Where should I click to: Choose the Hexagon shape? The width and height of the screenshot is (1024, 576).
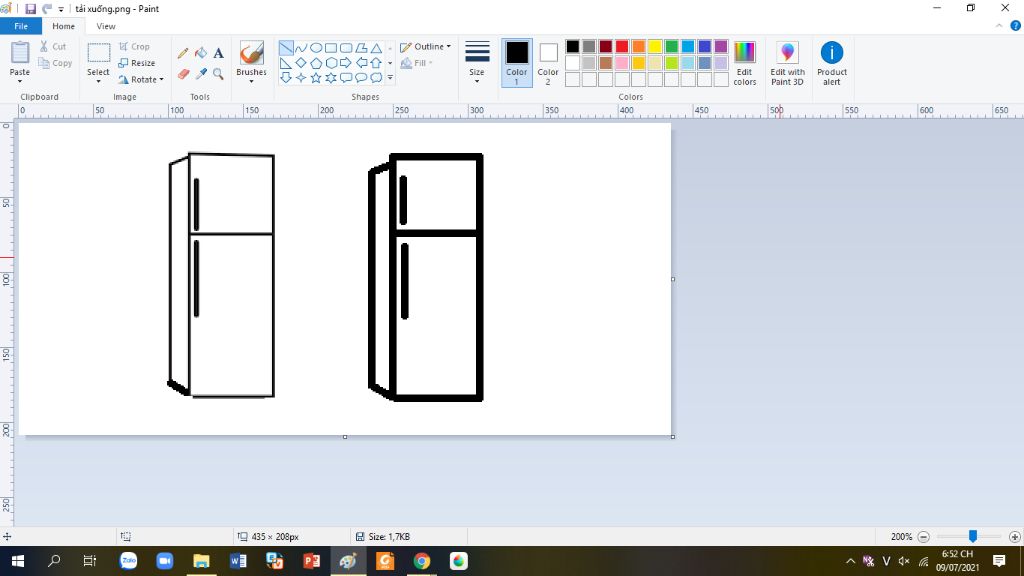pos(331,63)
